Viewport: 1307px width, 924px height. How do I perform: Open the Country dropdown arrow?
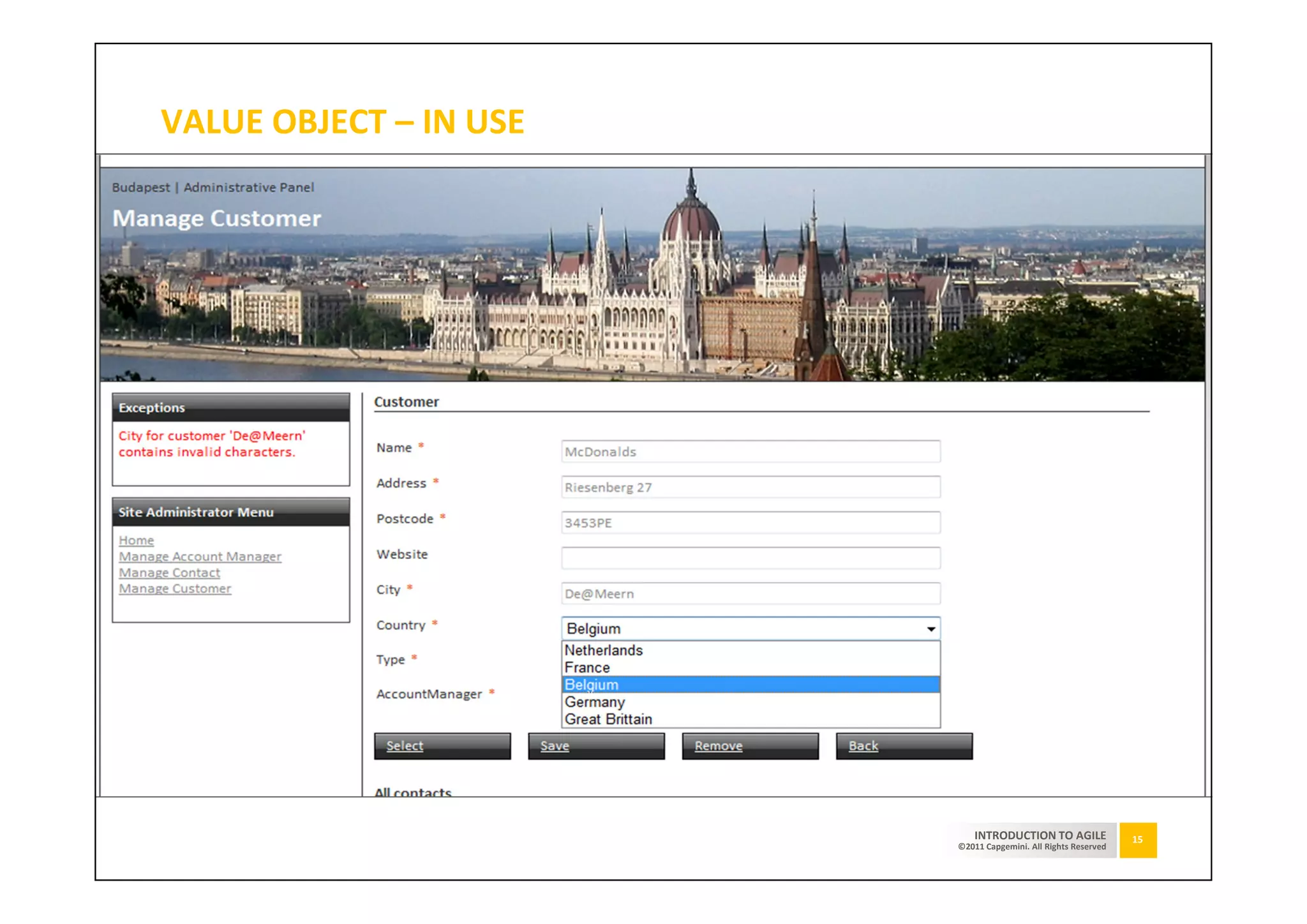[930, 629]
